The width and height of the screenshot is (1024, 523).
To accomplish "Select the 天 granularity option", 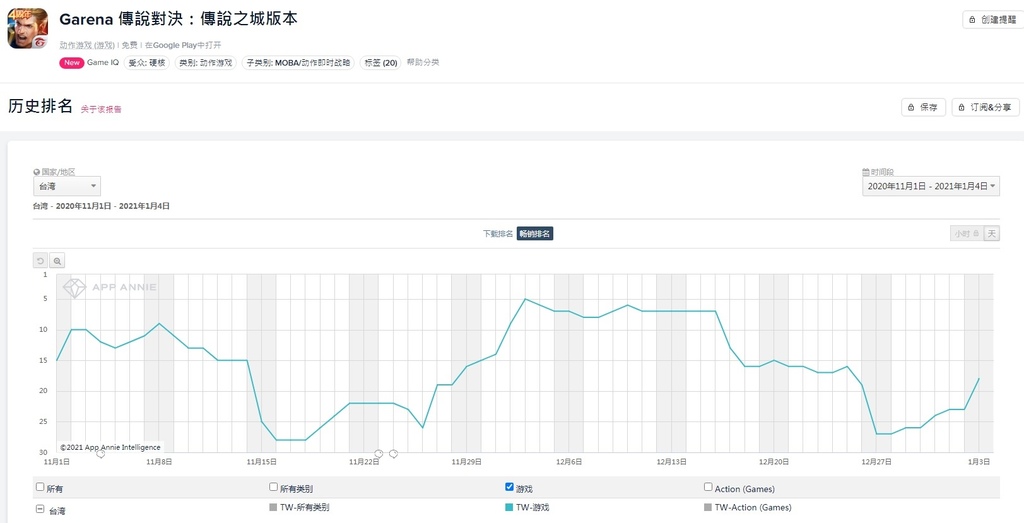I will click(x=991, y=234).
